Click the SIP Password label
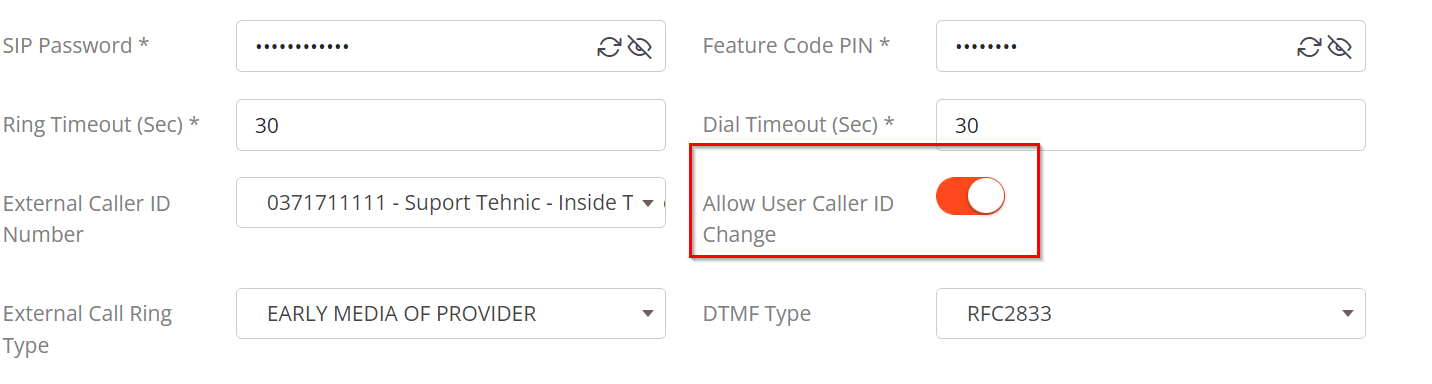The height and width of the screenshot is (384, 1432). tap(76, 46)
